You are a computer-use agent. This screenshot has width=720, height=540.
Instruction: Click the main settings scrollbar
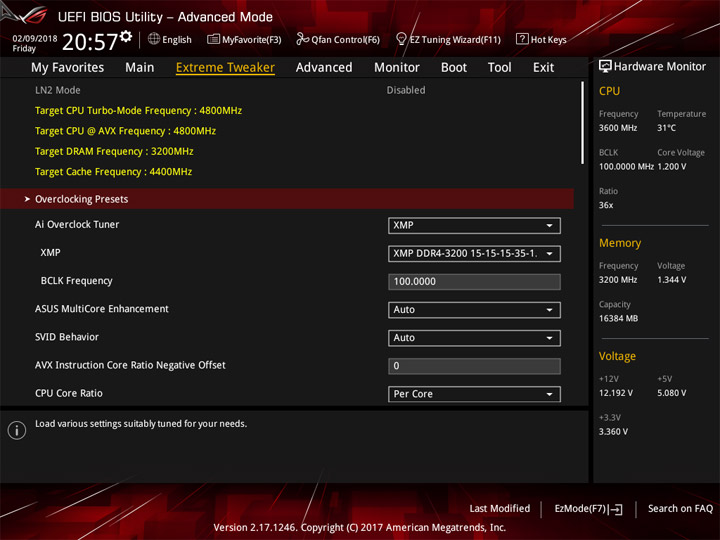[x=583, y=123]
